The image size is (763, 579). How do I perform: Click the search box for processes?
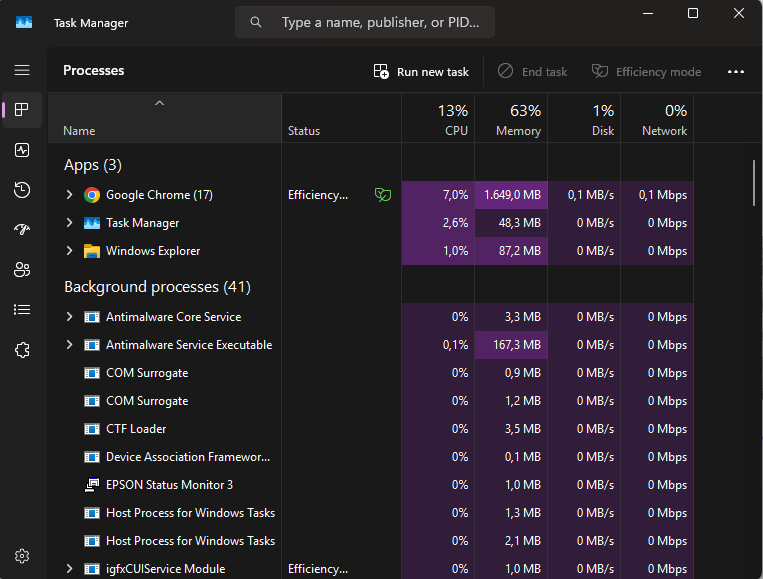[x=365, y=22]
